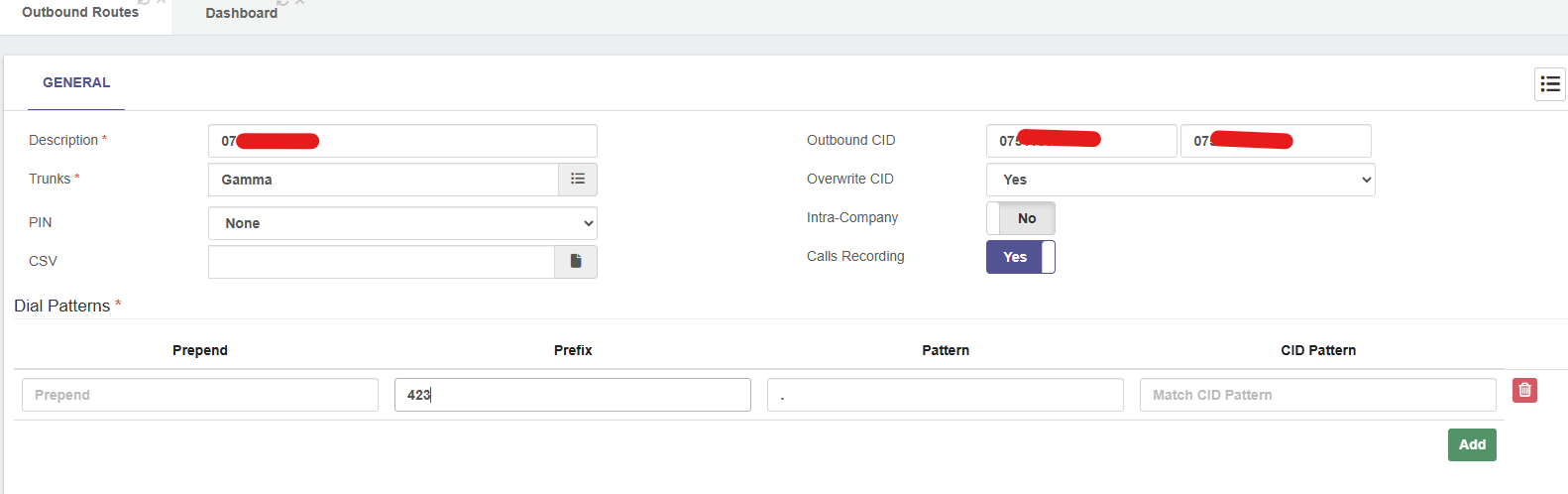Delete the dial pattern row with trash icon

click(1524, 391)
